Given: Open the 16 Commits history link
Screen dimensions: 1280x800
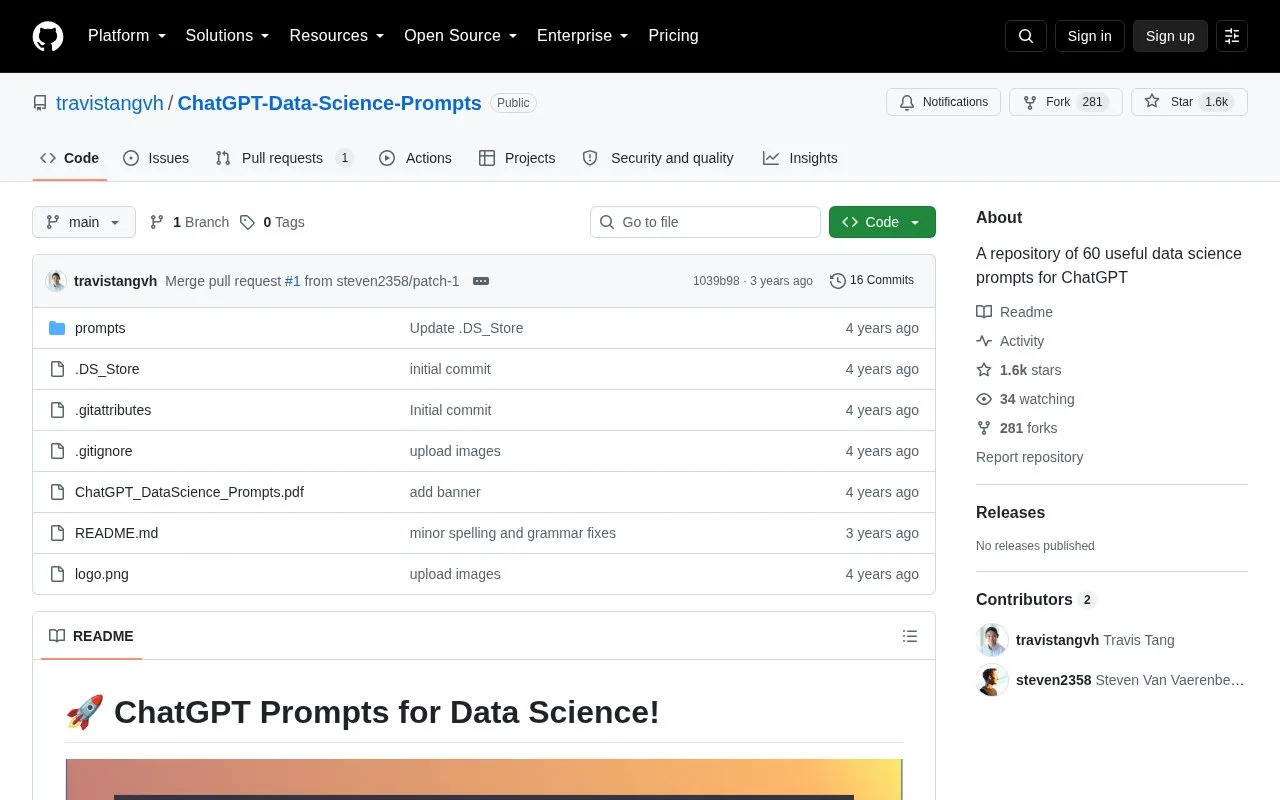Looking at the screenshot, I should click(872, 281).
